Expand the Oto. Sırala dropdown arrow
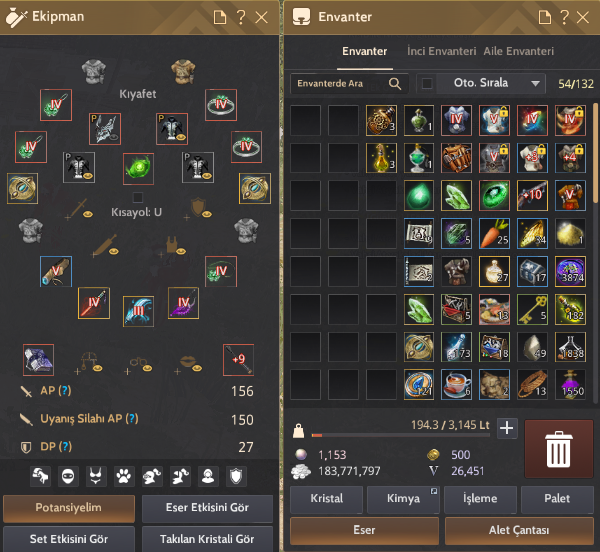Image resolution: width=600 pixels, height=552 pixels. coord(535,83)
